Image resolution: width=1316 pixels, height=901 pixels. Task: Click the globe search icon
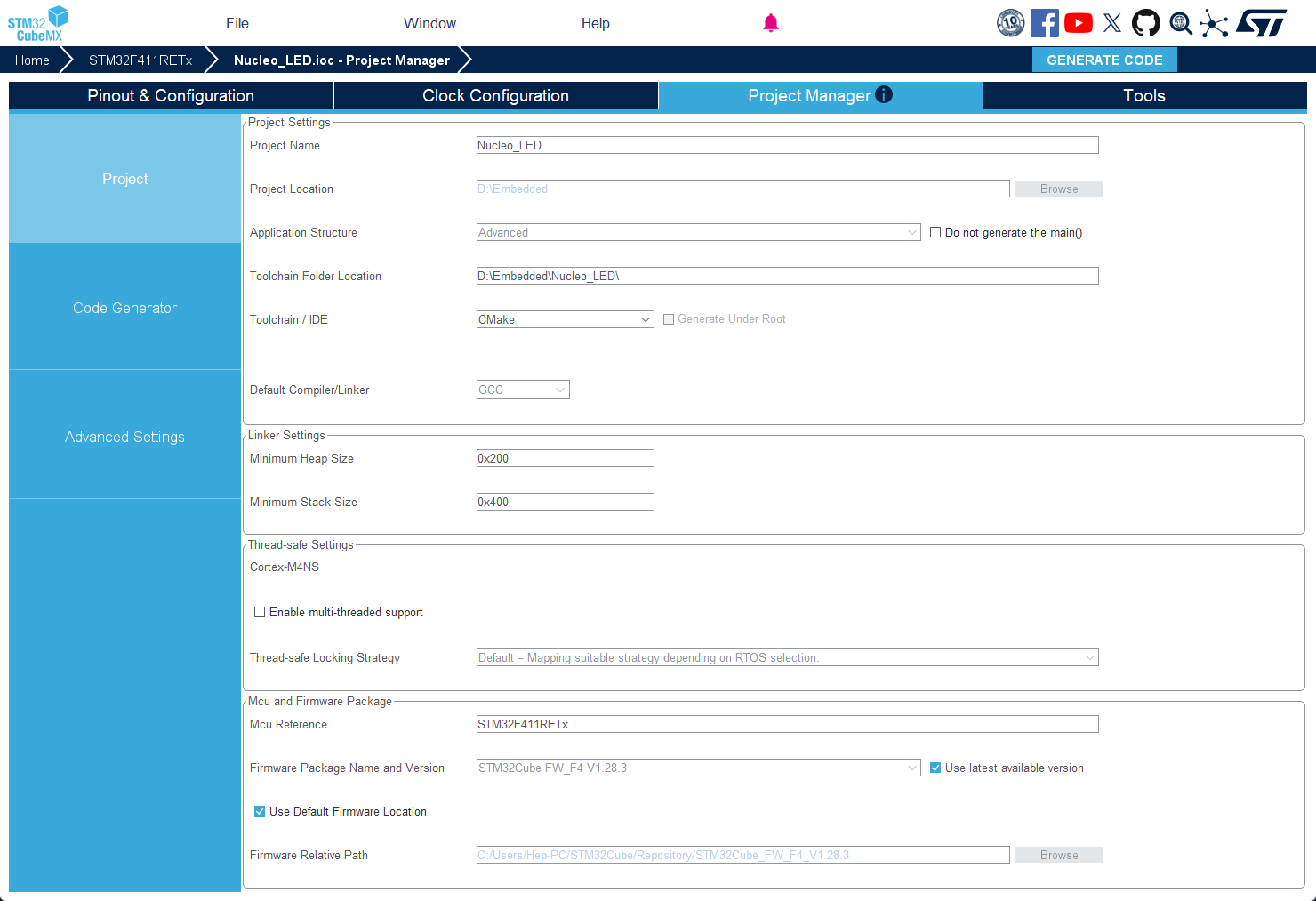[x=1181, y=23]
